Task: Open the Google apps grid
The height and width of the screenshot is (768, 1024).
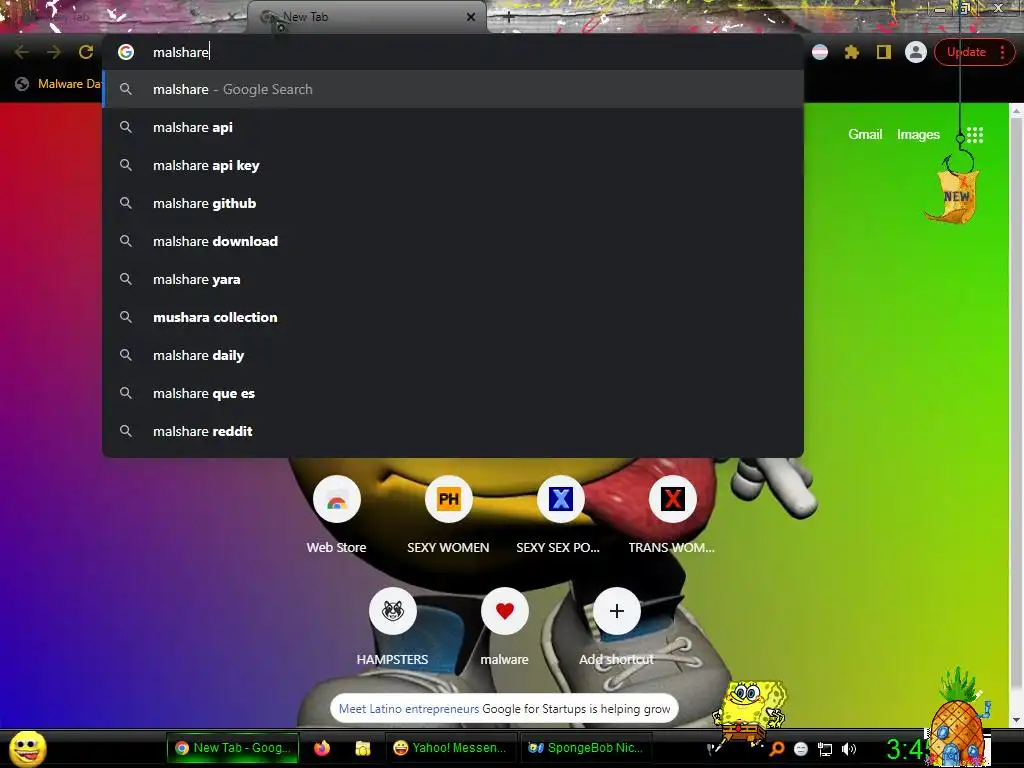Action: 975,135
